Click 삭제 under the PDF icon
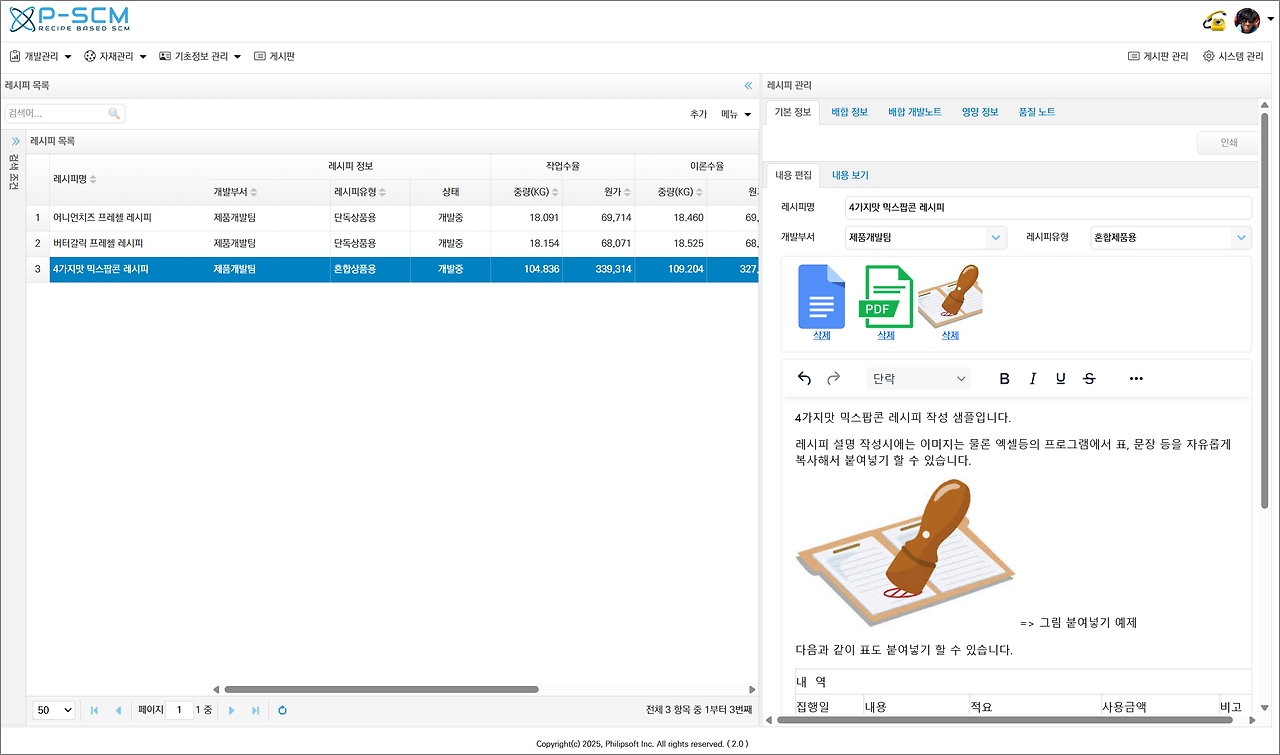This screenshot has width=1280, height=755. (x=886, y=336)
